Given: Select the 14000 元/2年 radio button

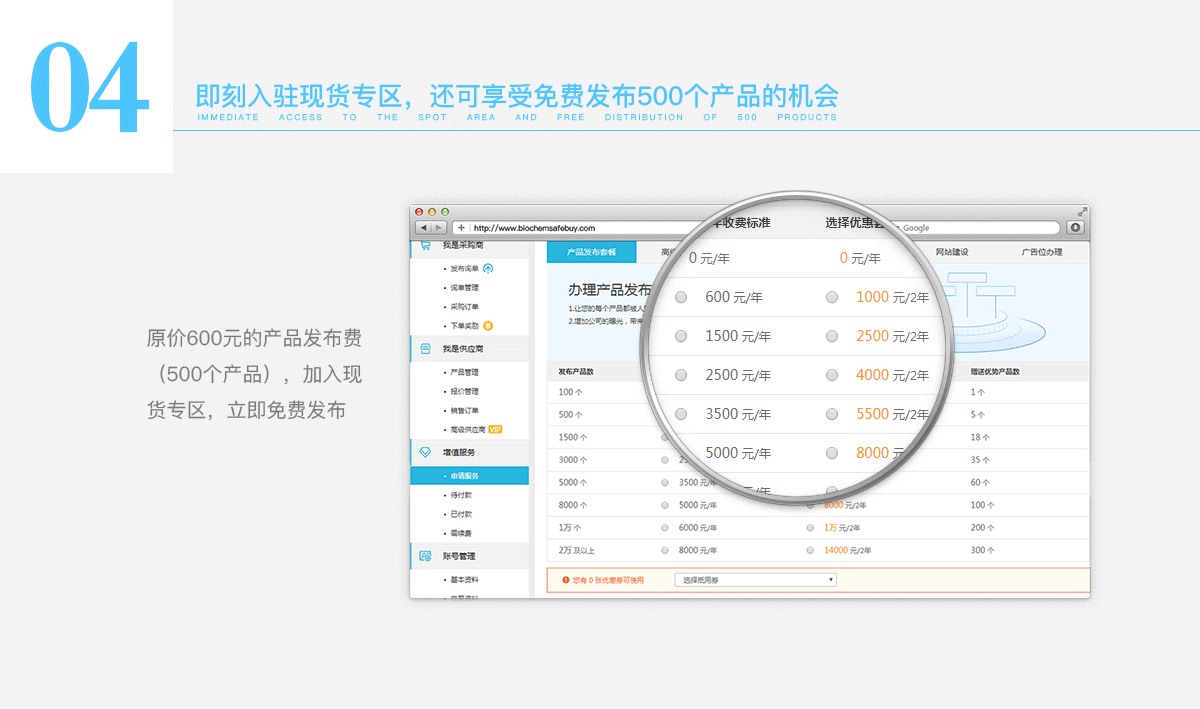Looking at the screenshot, I should pyautogui.click(x=810, y=551).
